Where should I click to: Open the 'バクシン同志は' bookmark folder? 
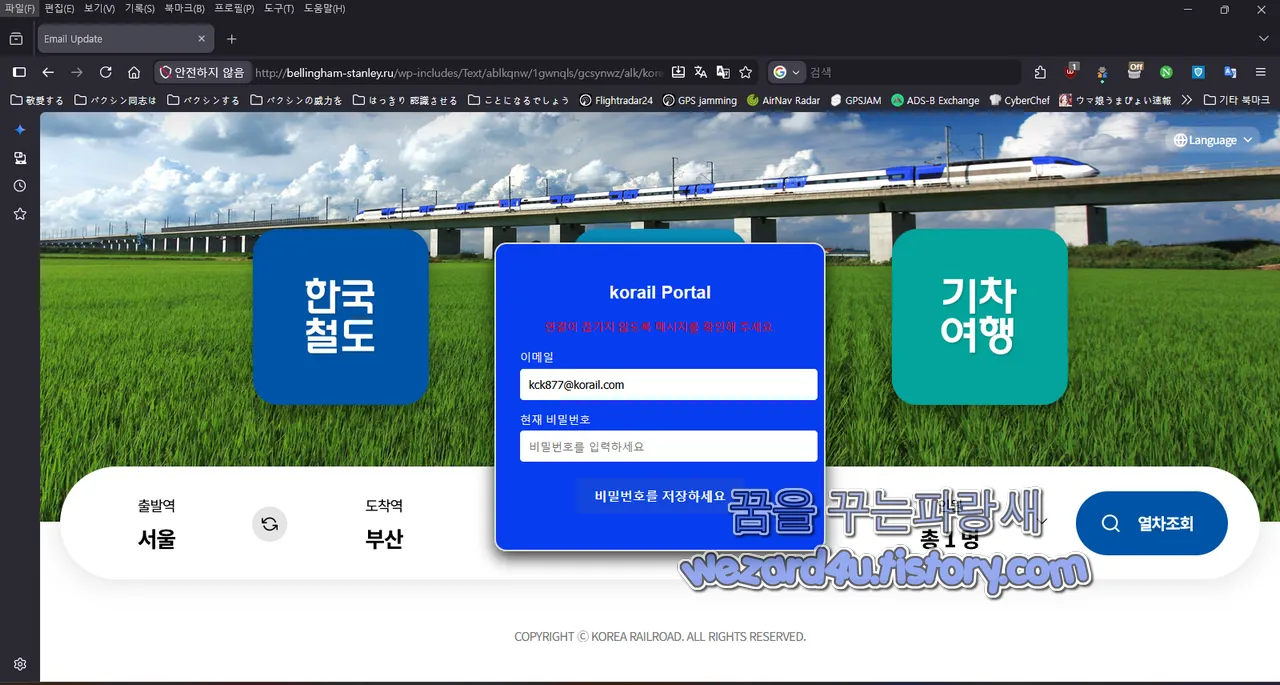116,100
